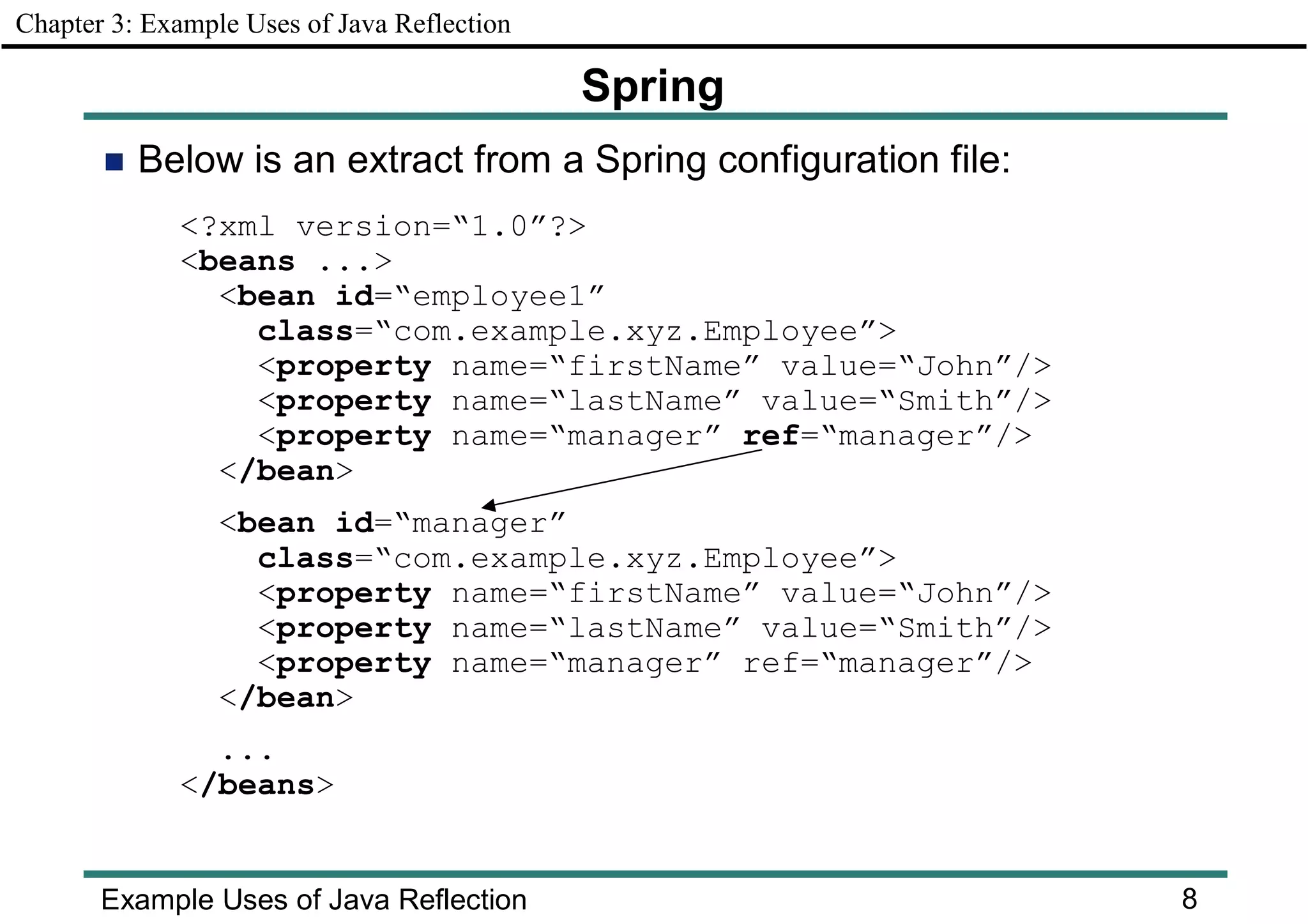Click the chapter header text at top
1308x924 pixels.
click(x=262, y=24)
